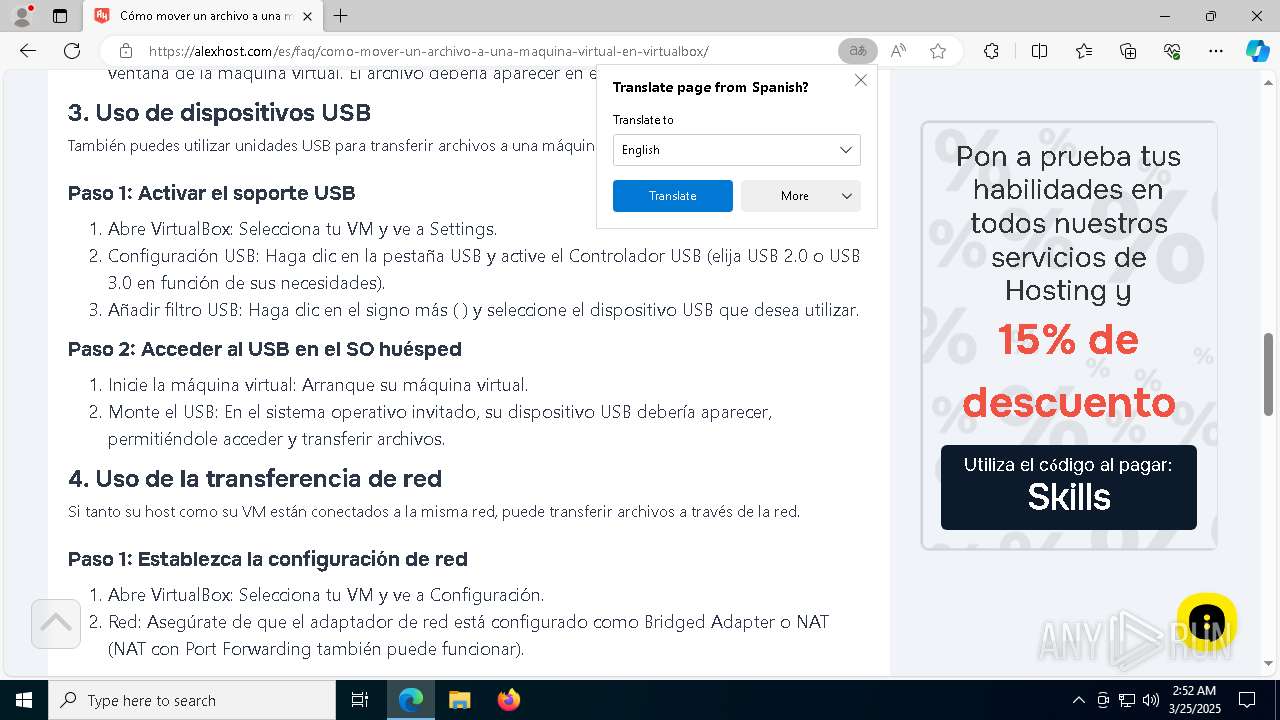The width and height of the screenshot is (1280, 720).
Task: Click heading Paso 1: Establezca la configuración de red
Action: pos(268,559)
